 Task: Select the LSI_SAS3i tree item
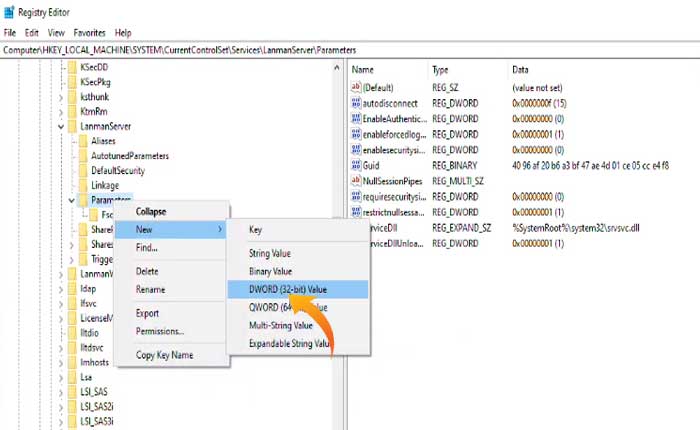click(x=97, y=421)
